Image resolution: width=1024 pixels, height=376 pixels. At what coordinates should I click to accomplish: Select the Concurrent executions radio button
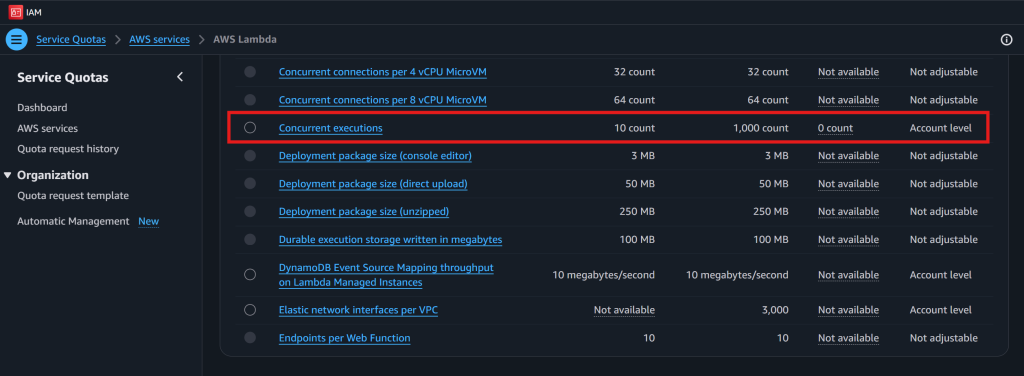[250, 128]
